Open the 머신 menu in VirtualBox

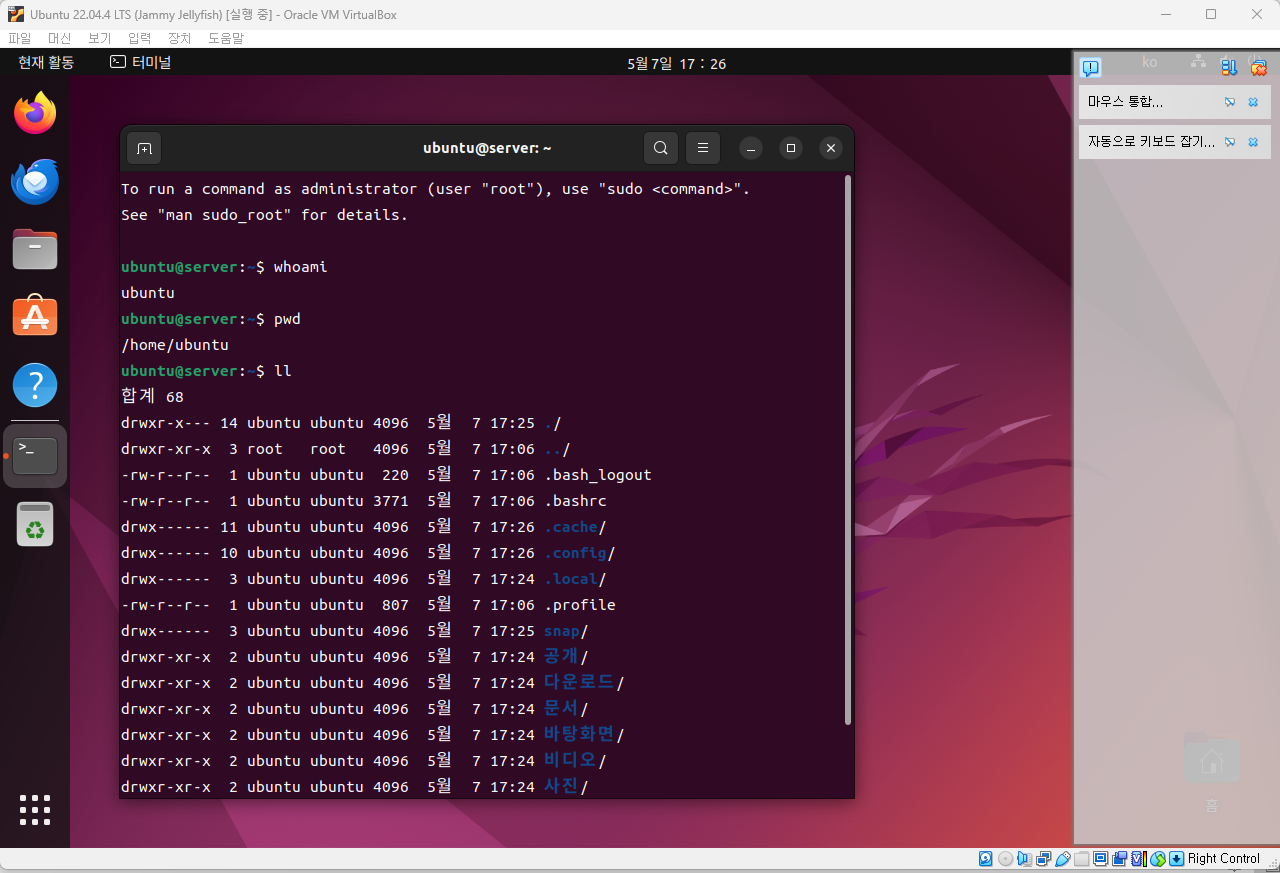pos(60,38)
